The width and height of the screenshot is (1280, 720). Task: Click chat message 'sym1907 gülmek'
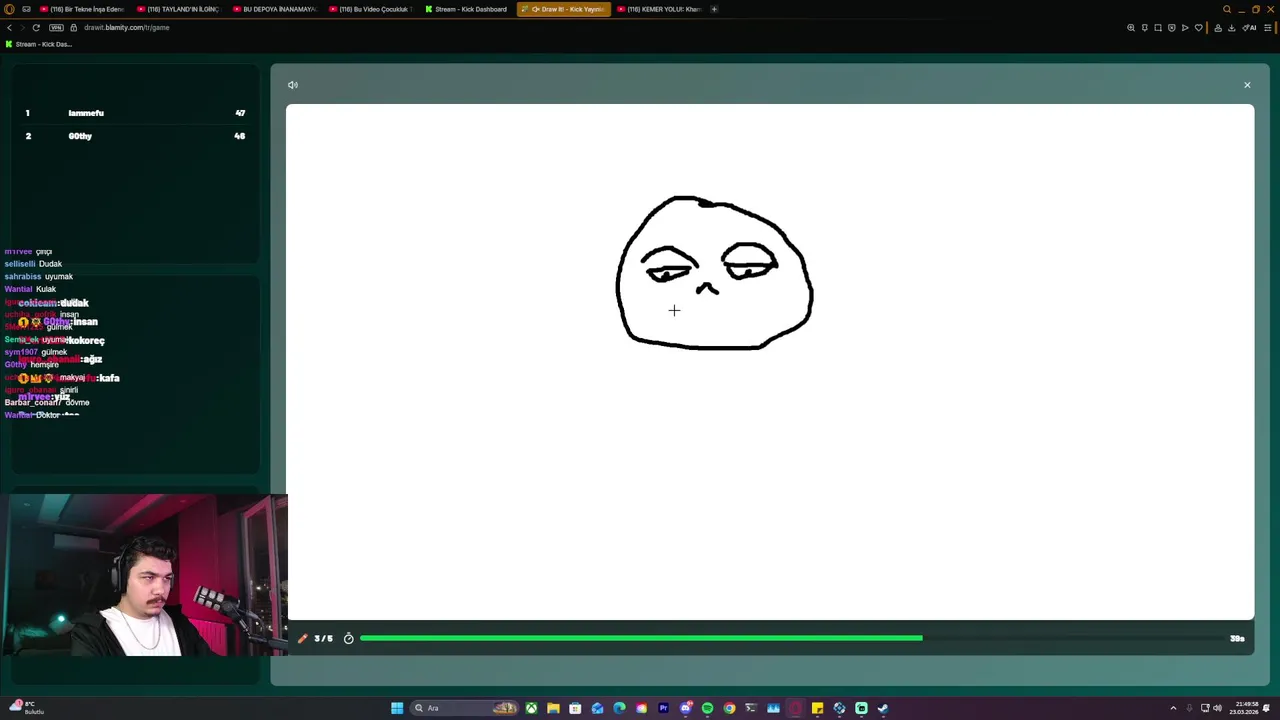(x=36, y=352)
